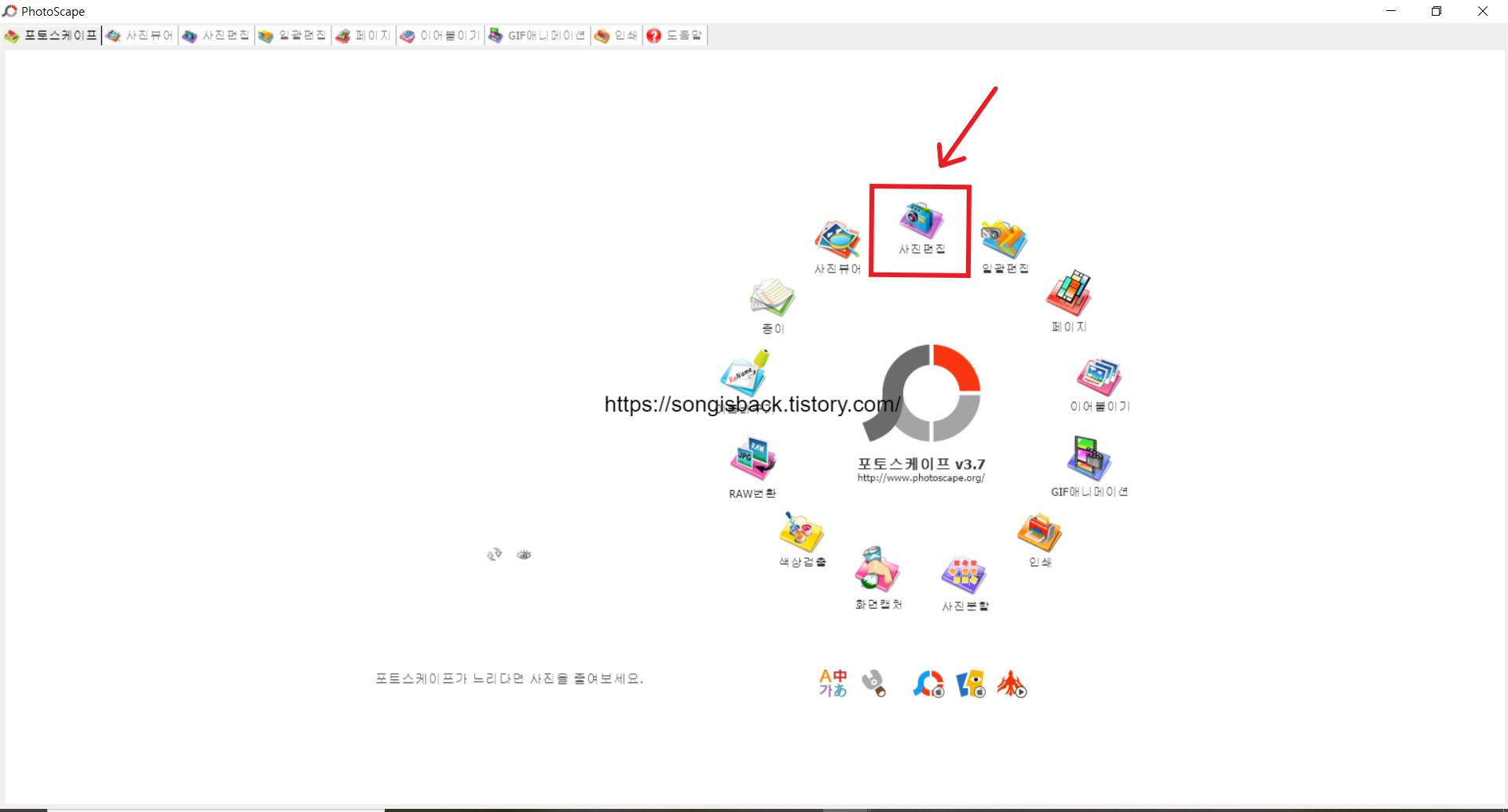This screenshot has width=1508, height=812.
Task: Open the http://www.photoscape.org/ link
Action: [x=921, y=477]
